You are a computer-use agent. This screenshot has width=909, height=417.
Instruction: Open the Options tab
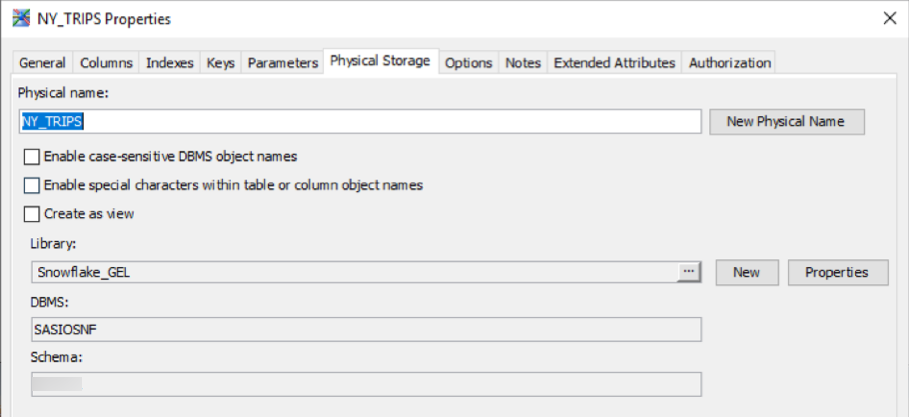pos(469,63)
